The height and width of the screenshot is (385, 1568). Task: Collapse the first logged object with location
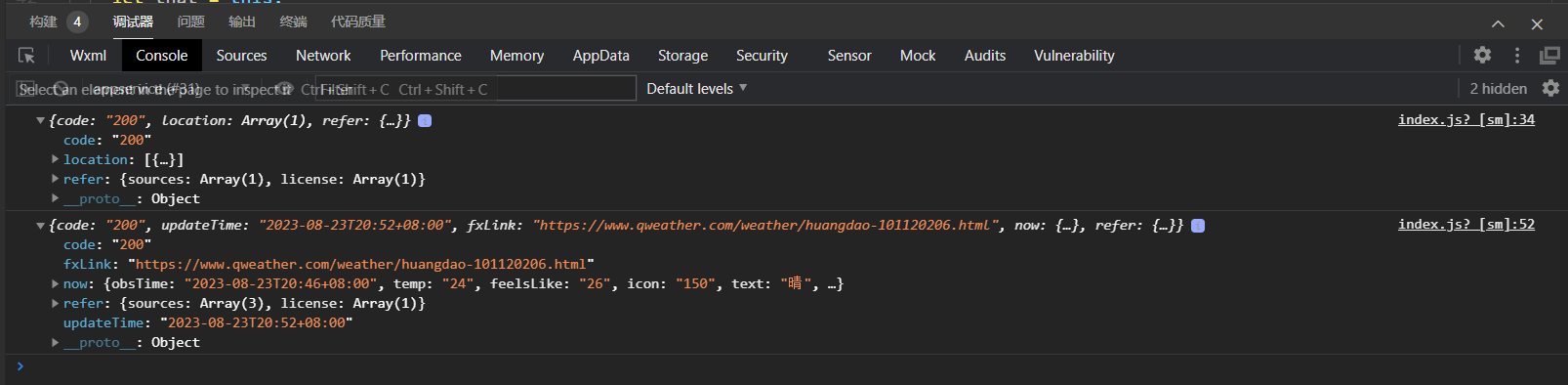click(40, 120)
